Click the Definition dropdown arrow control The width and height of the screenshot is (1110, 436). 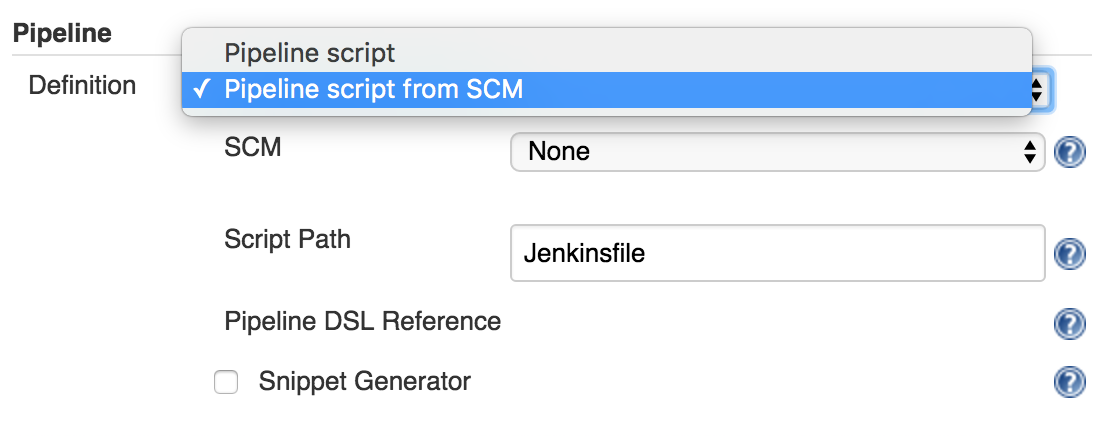[x=1038, y=91]
